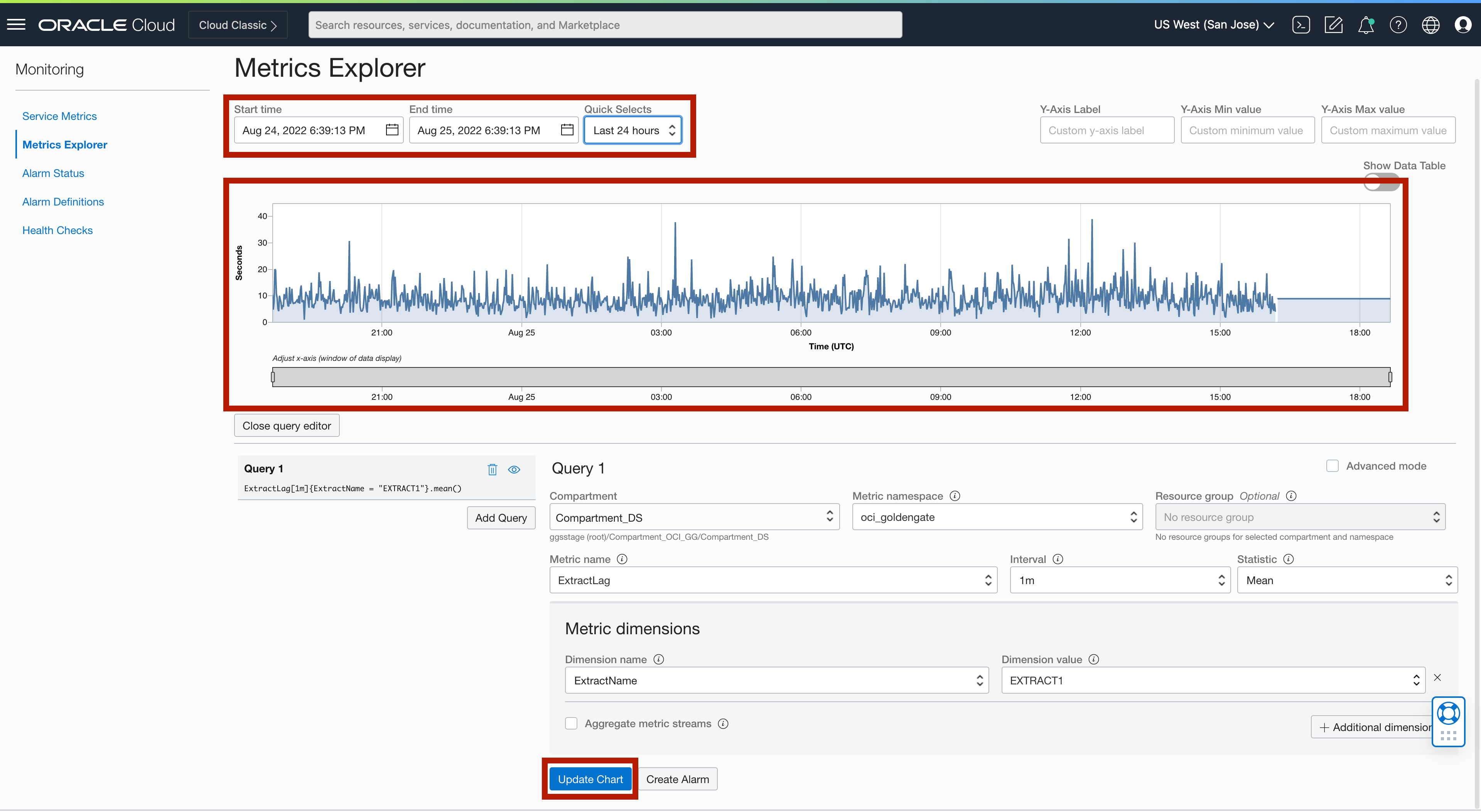
Task: Open the notifications bell
Action: pos(1366,24)
